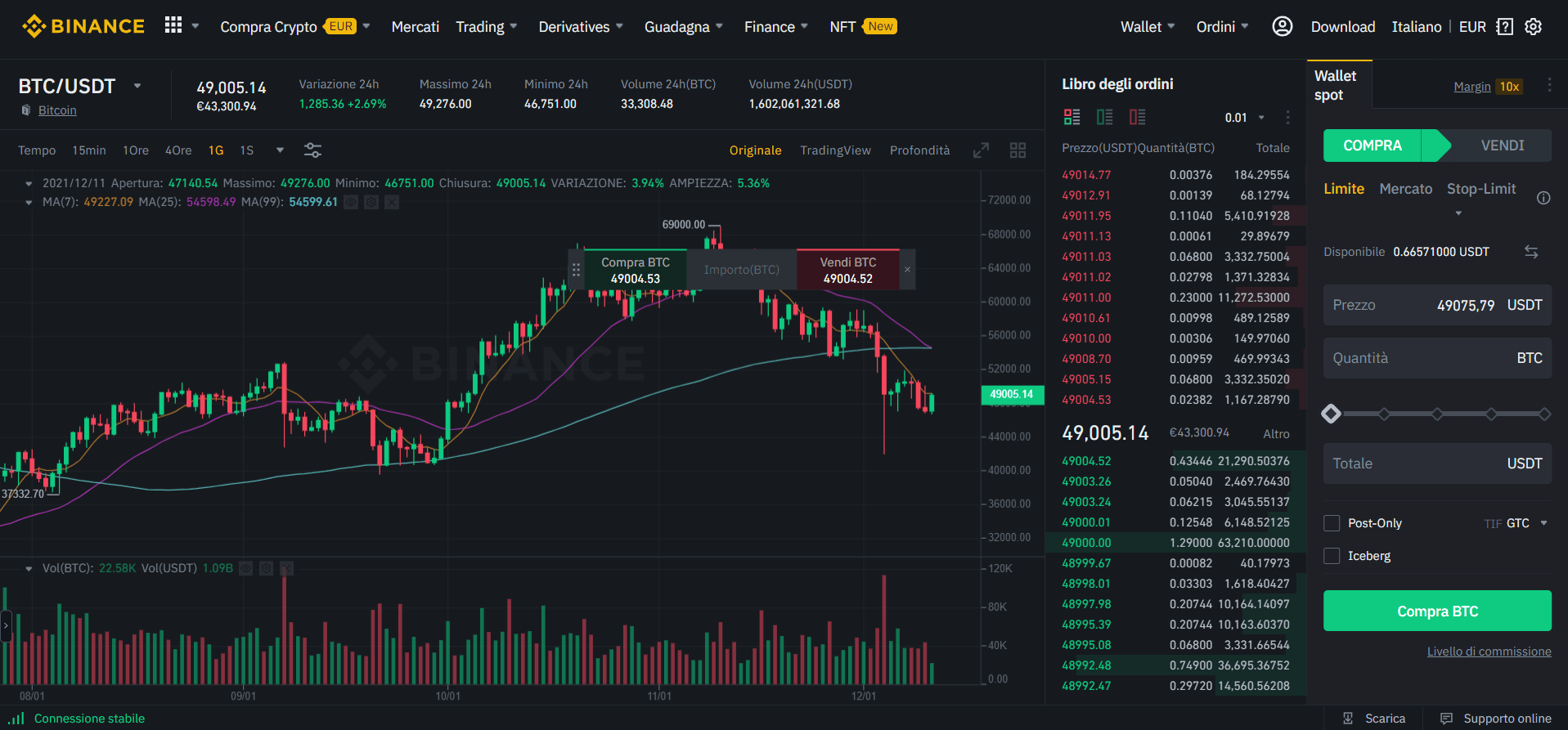Open the user account profile icon

coord(1282,26)
